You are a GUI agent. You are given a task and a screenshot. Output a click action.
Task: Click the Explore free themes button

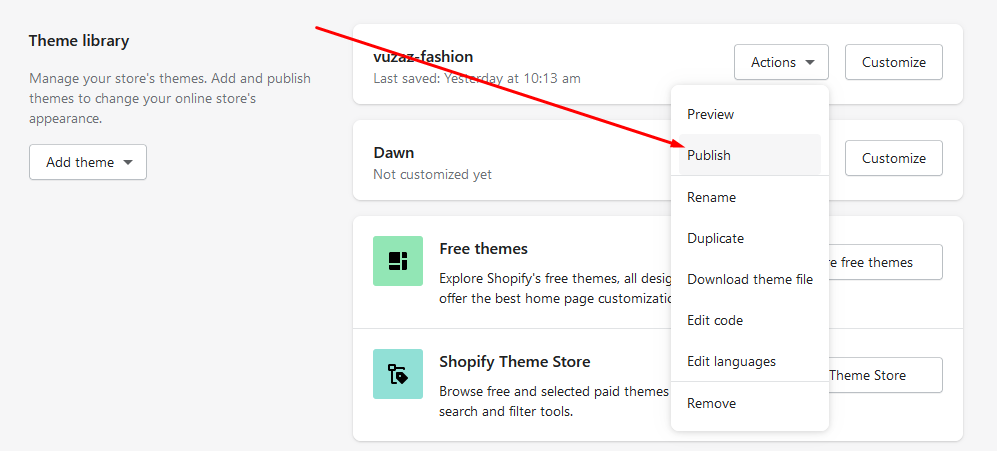pyautogui.click(x=885, y=262)
